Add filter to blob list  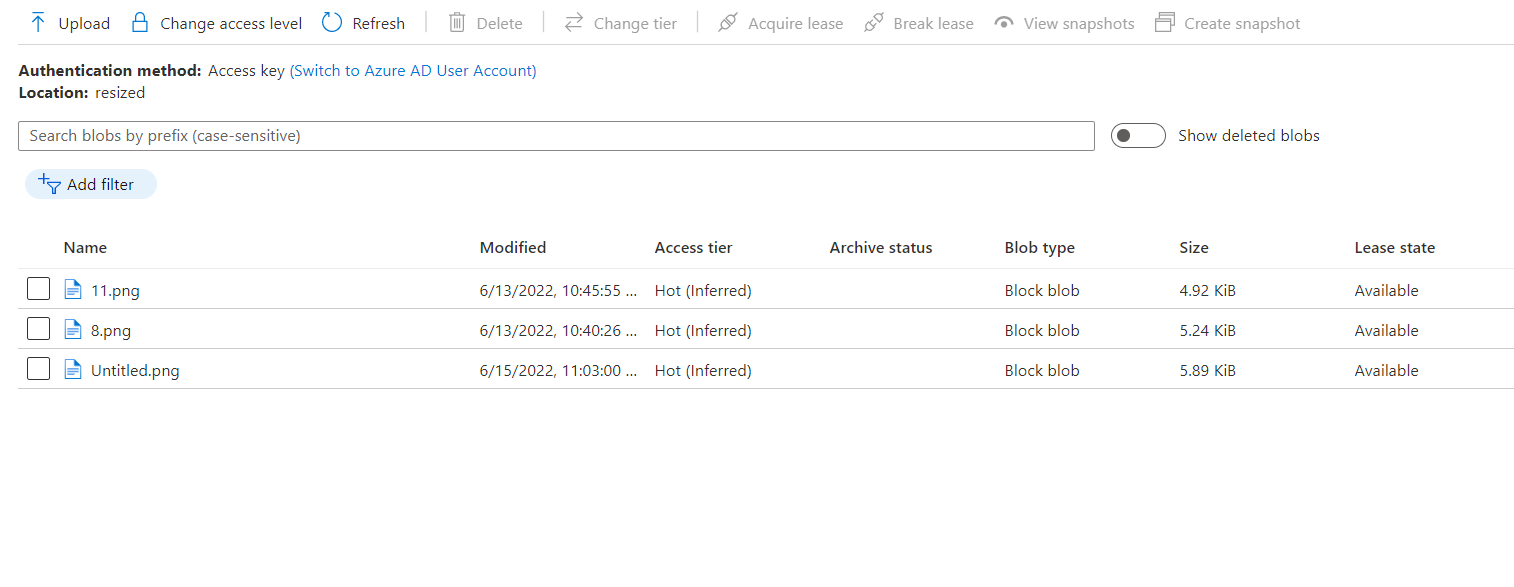click(x=91, y=184)
